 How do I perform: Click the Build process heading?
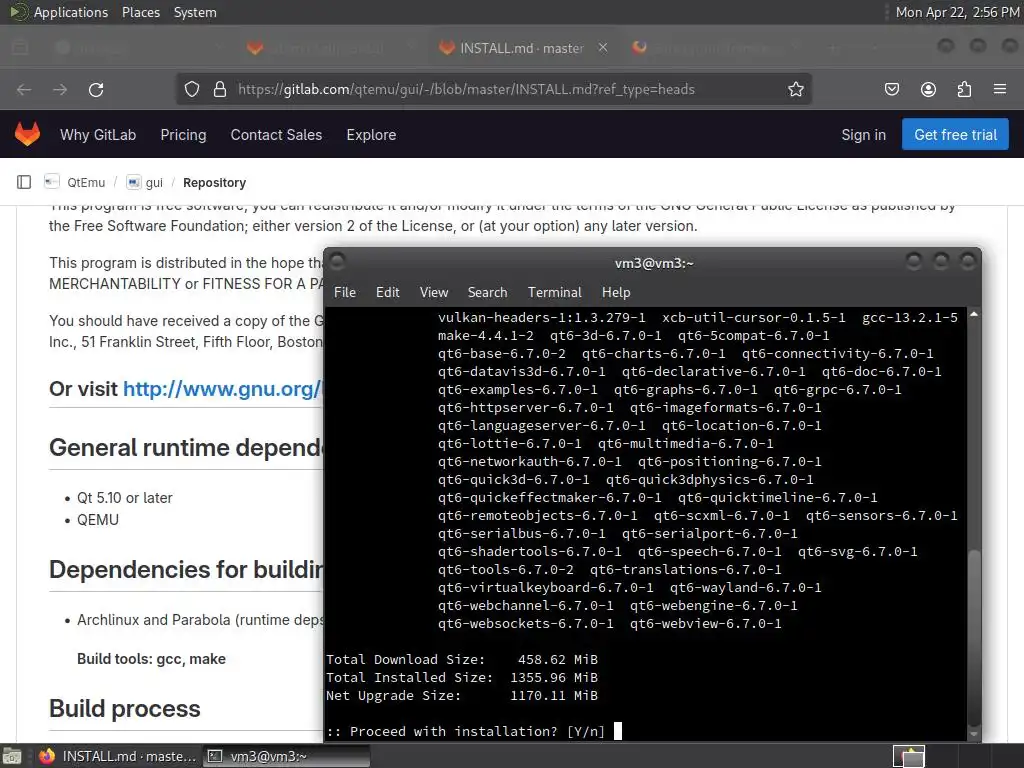coord(125,709)
